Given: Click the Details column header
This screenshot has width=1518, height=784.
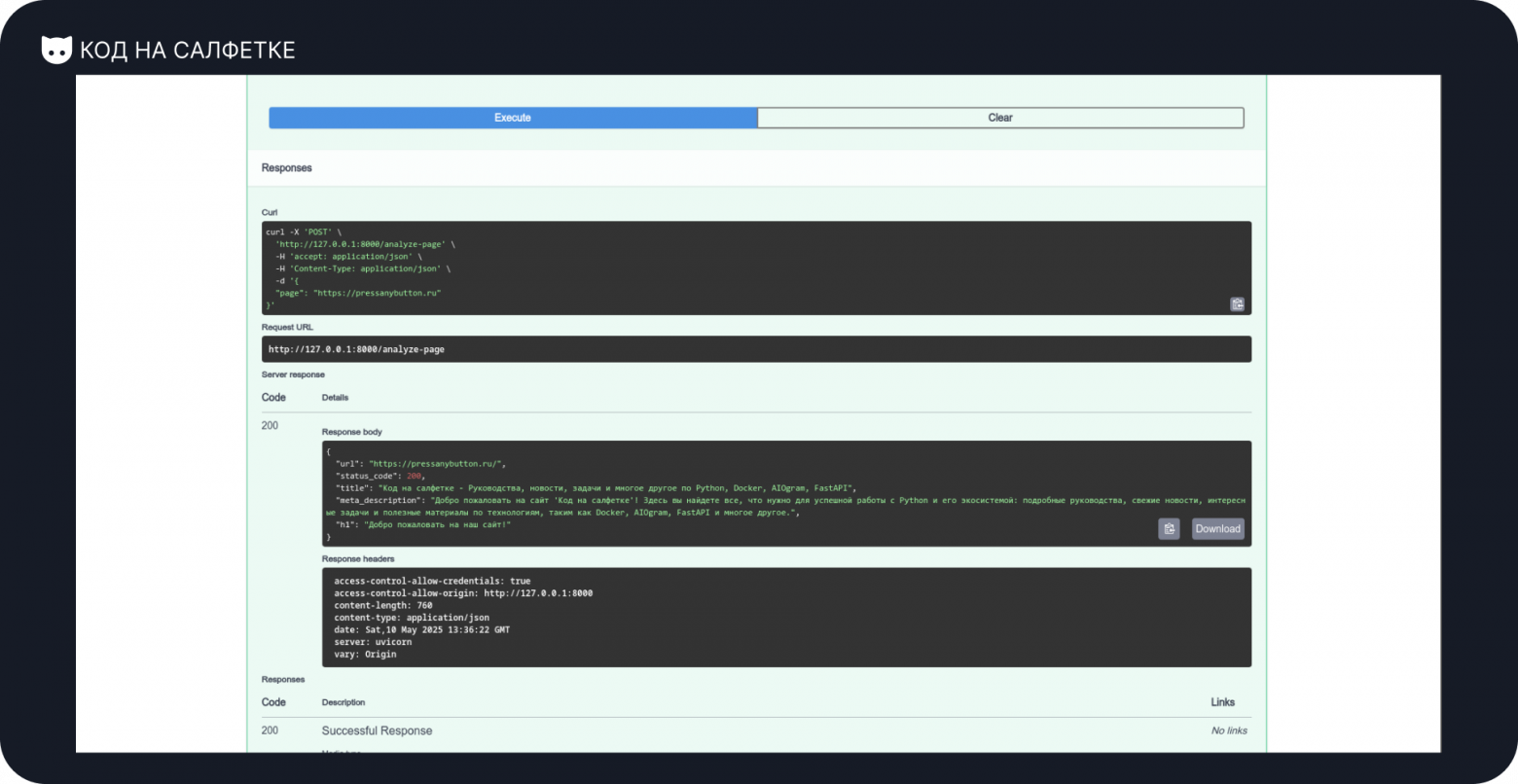Looking at the screenshot, I should (x=335, y=398).
